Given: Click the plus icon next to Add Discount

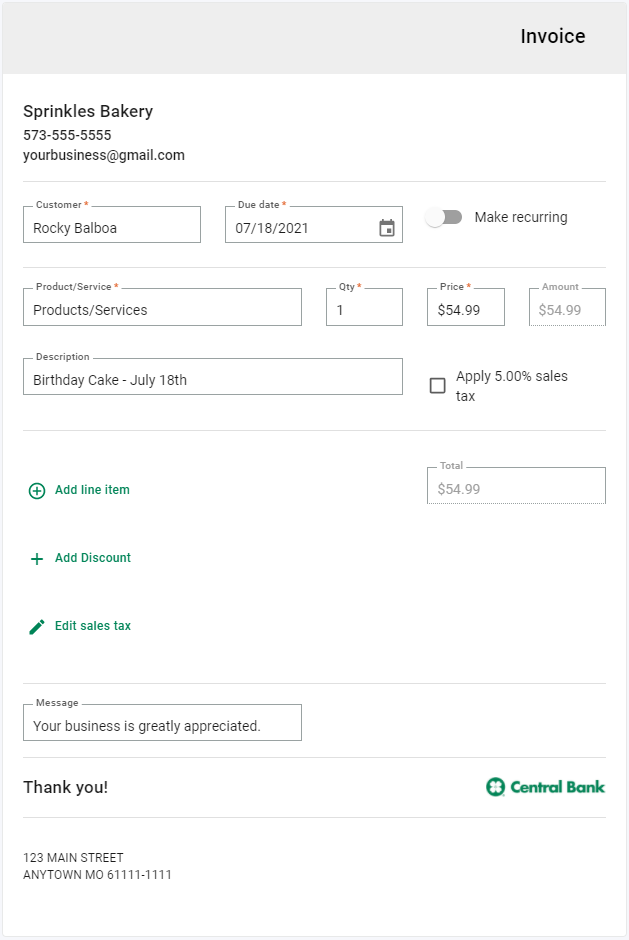Looking at the screenshot, I should 35,557.
